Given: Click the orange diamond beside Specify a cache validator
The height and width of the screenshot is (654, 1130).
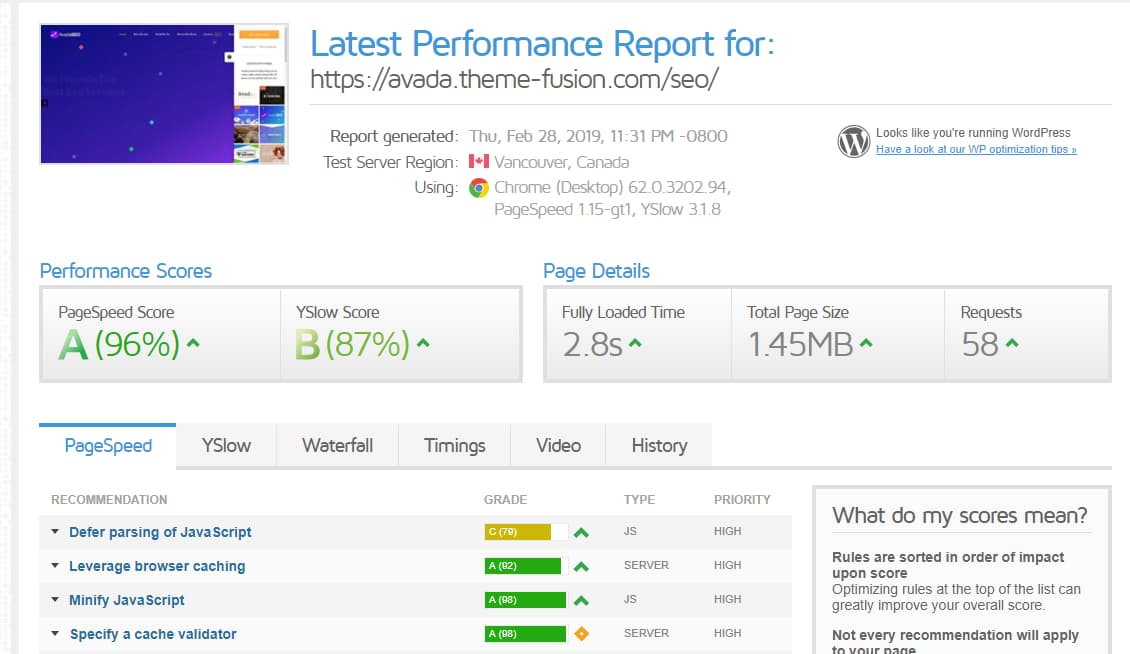Looking at the screenshot, I should (581, 633).
